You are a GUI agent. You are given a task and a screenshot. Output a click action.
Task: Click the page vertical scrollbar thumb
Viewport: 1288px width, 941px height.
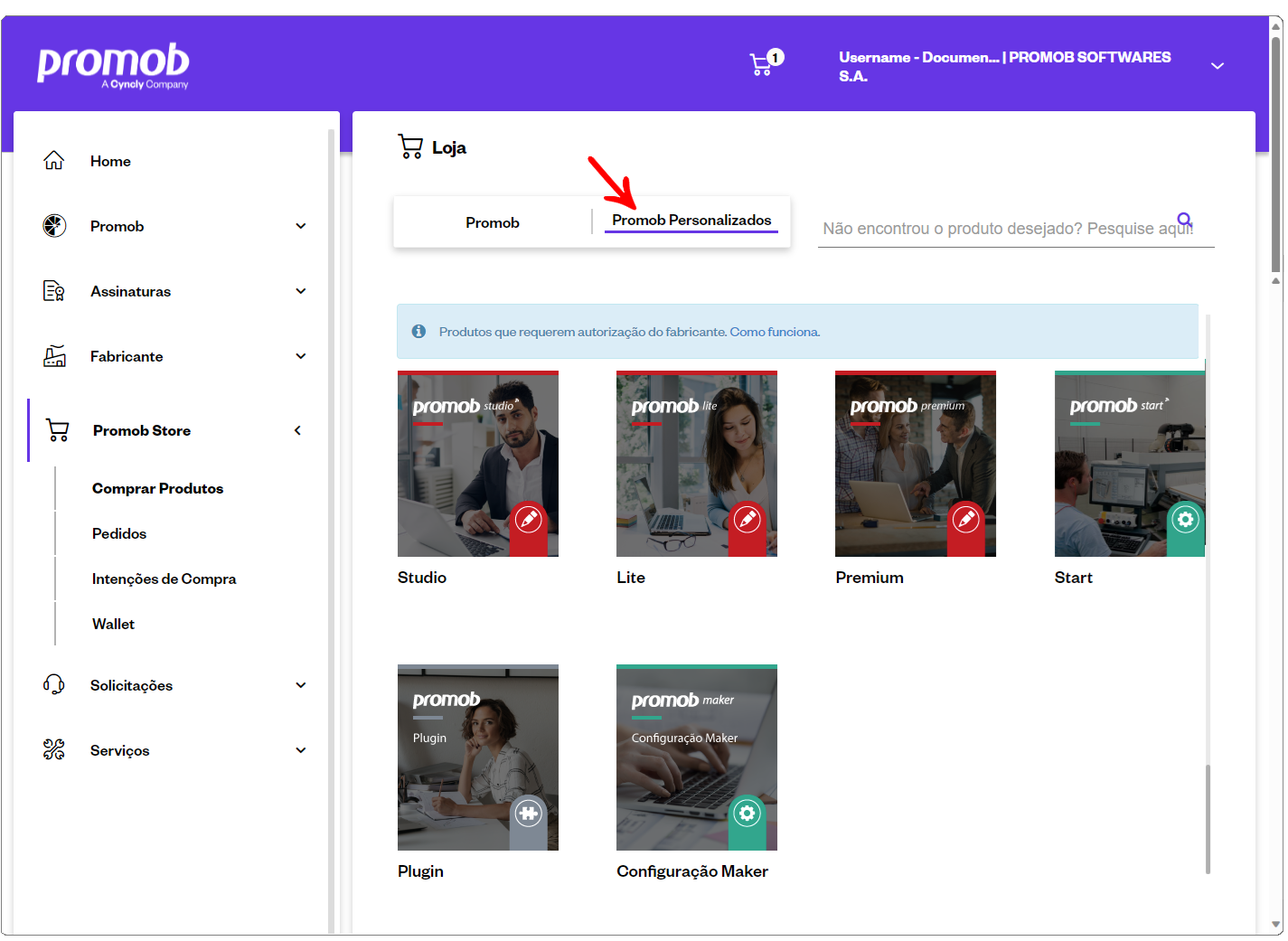1276,154
